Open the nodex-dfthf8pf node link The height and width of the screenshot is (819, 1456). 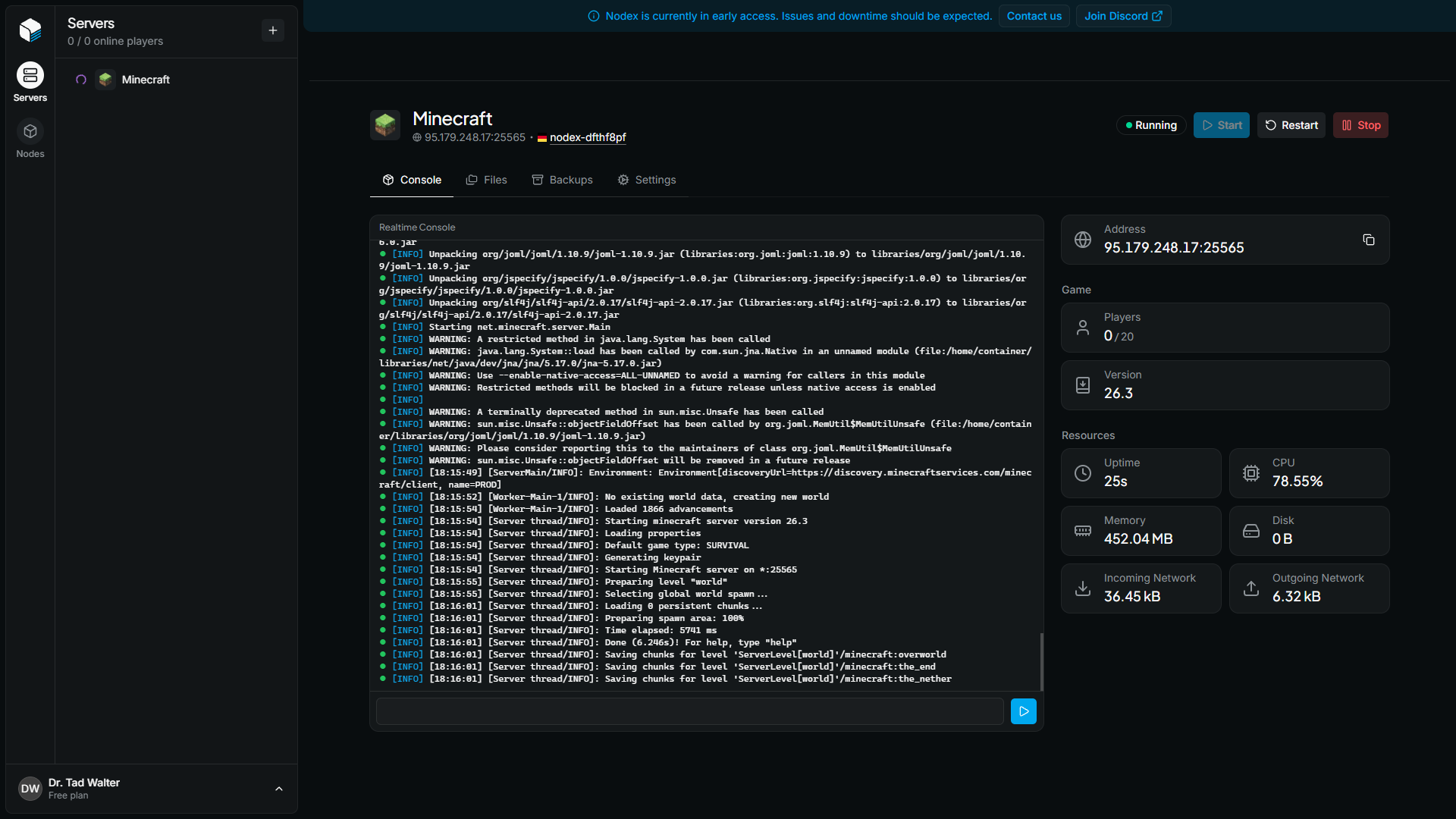point(588,137)
